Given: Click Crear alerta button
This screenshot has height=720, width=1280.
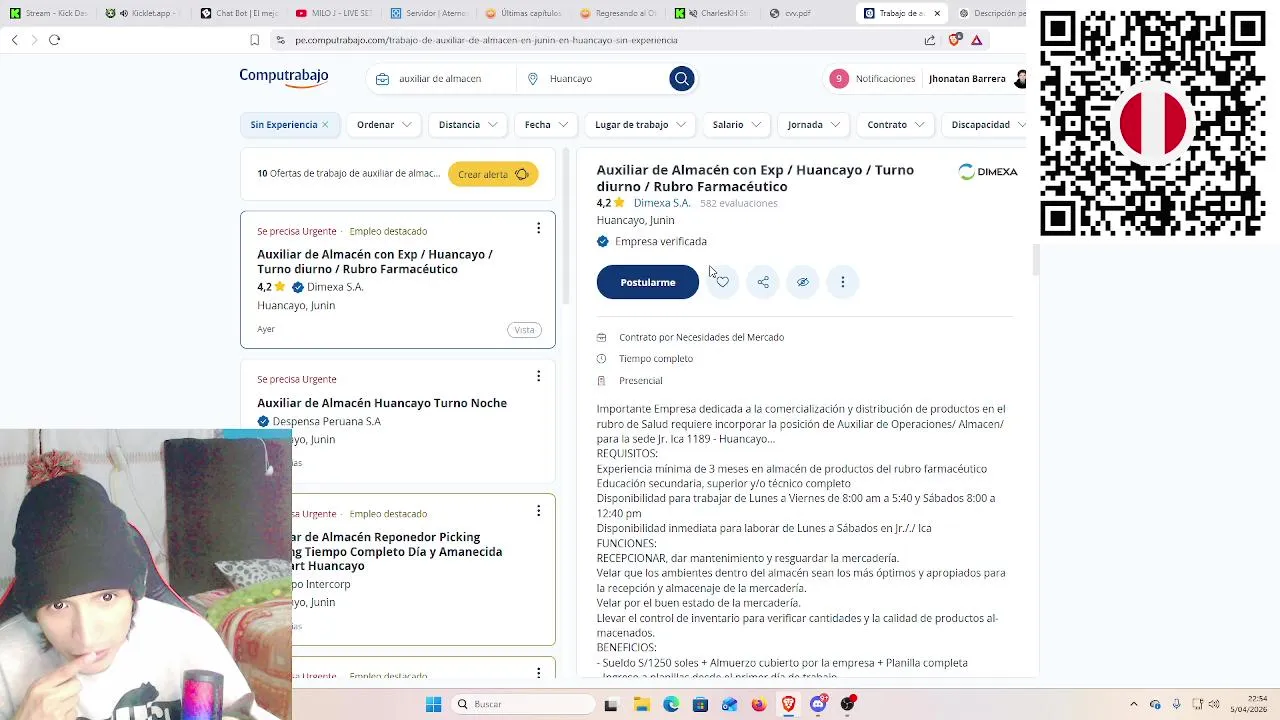Looking at the screenshot, I should coord(493,174).
